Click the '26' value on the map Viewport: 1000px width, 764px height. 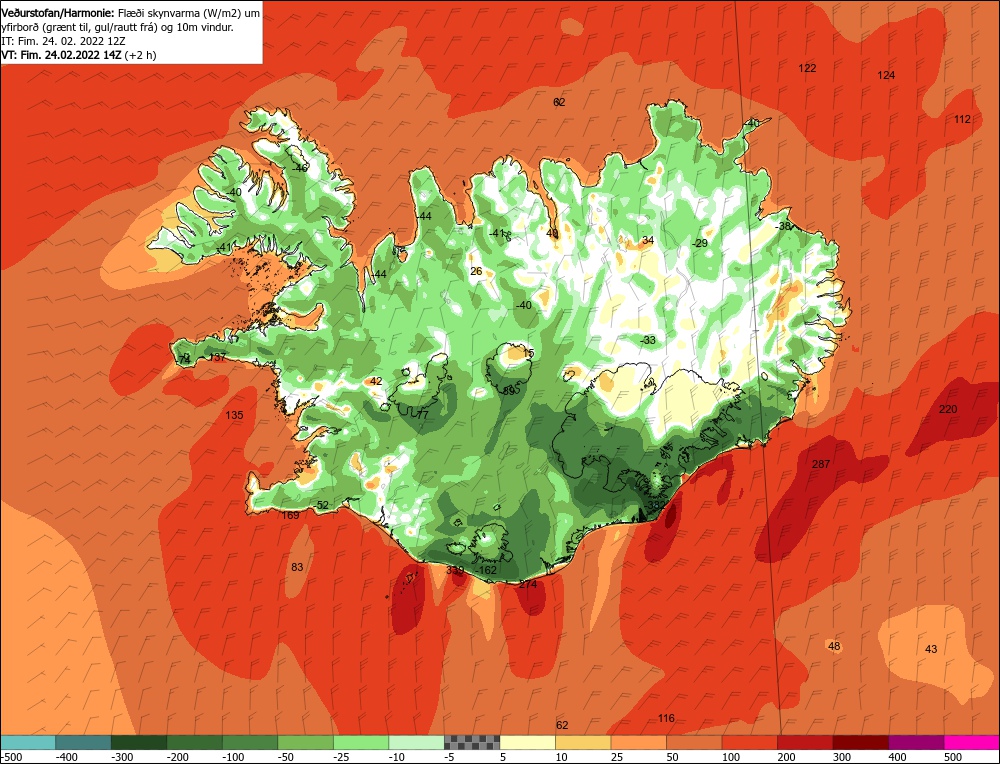[x=476, y=272]
